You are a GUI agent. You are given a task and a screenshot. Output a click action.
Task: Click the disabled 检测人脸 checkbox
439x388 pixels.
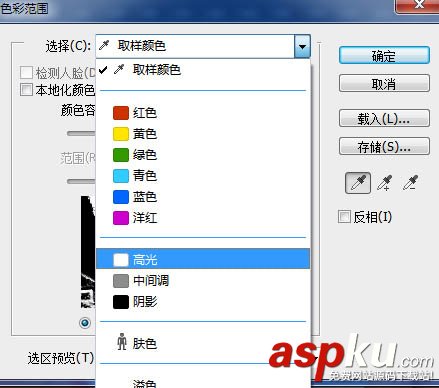click(26, 72)
